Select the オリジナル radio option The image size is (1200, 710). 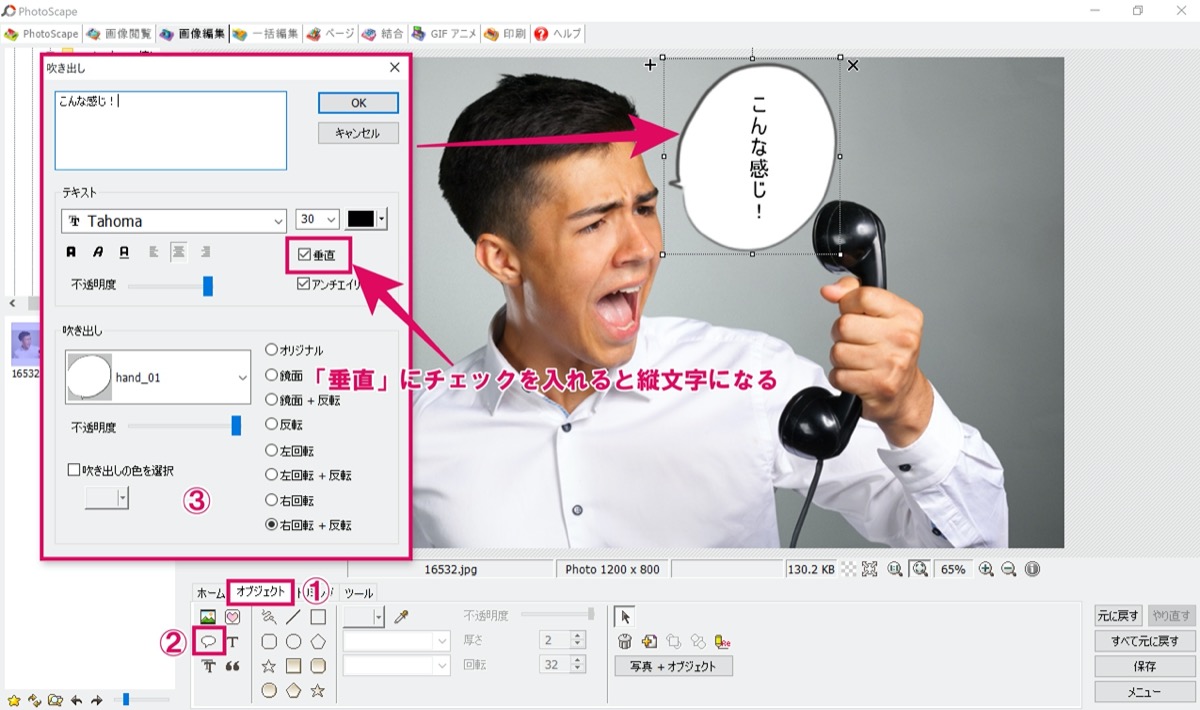(271, 350)
